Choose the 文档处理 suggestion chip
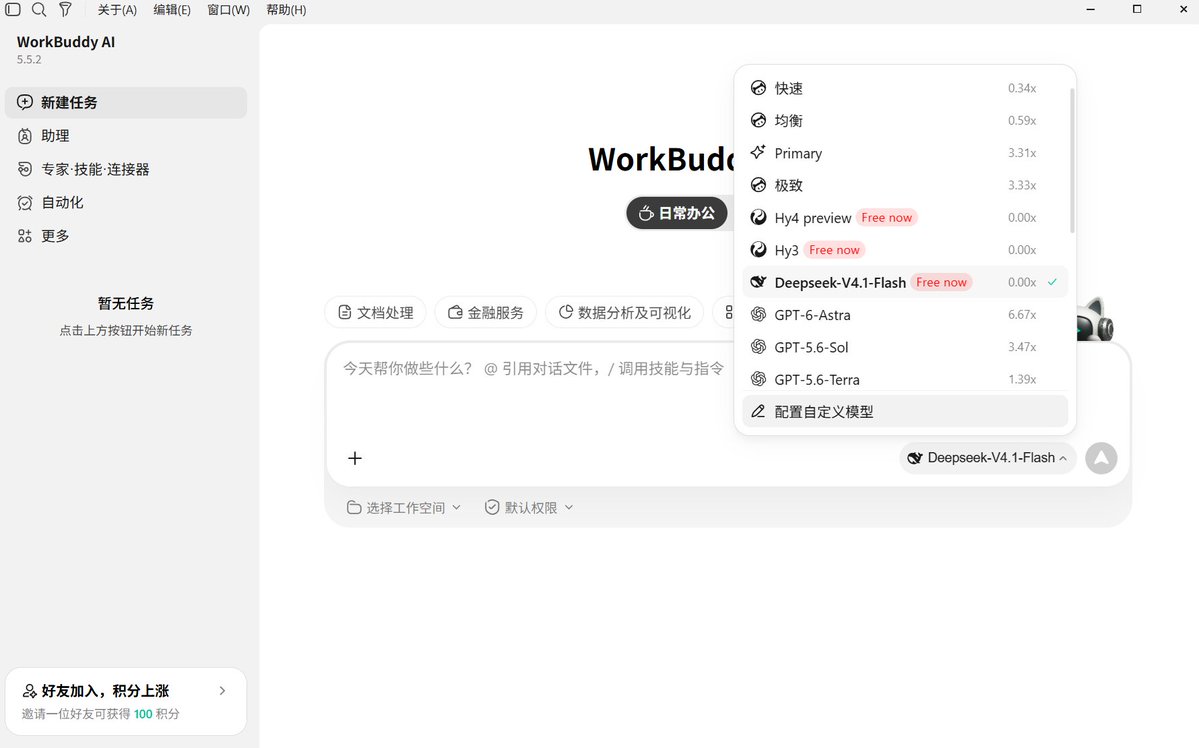 tap(375, 312)
